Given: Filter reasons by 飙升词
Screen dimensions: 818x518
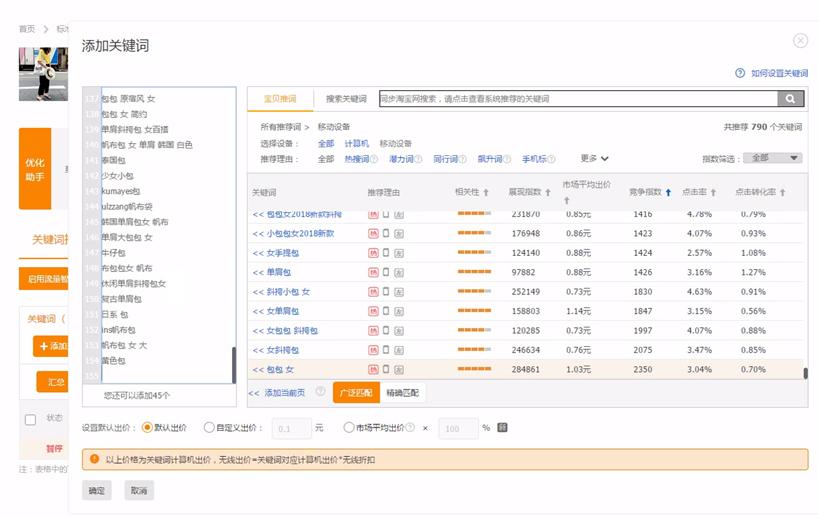Looking at the screenshot, I should pos(489,159).
